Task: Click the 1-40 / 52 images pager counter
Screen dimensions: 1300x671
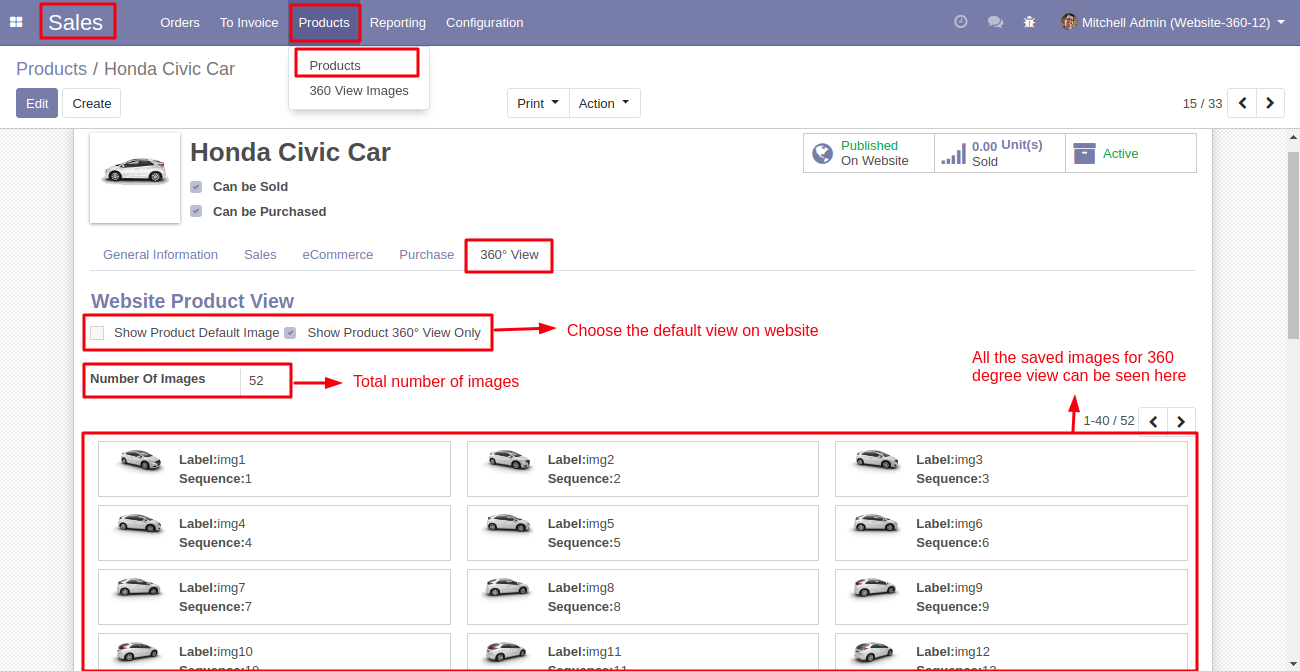Action: 1109,421
